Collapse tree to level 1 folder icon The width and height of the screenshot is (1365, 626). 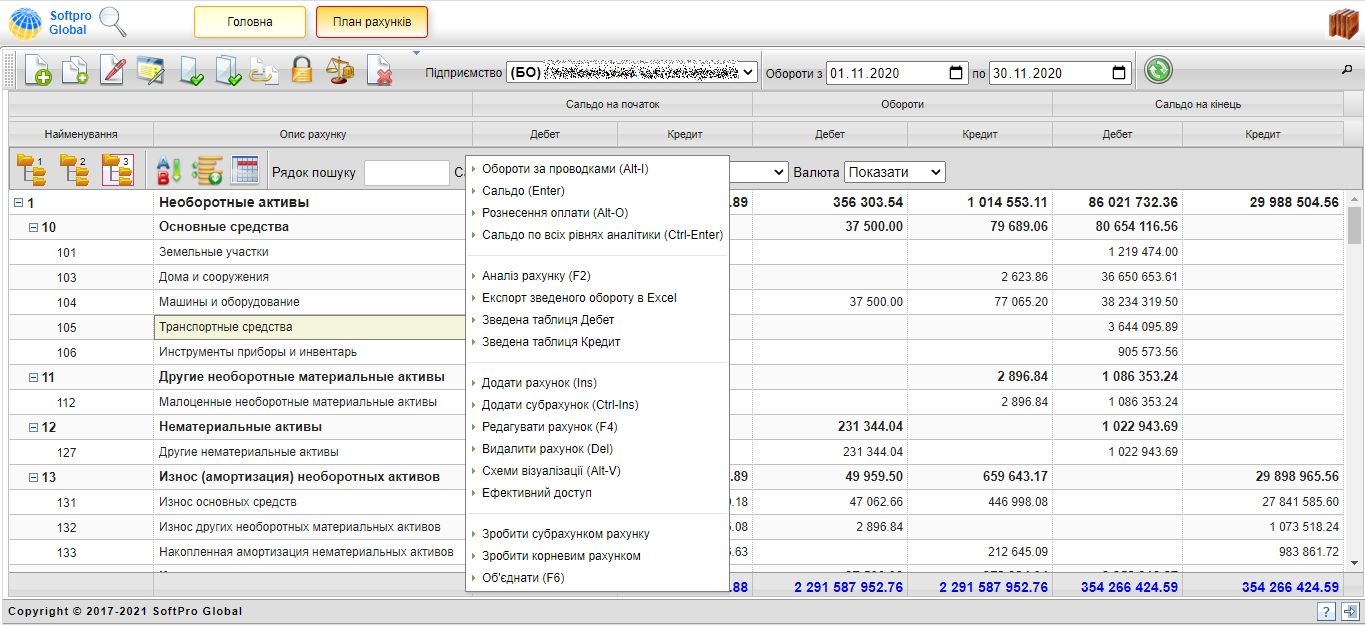pyautogui.click(x=31, y=170)
